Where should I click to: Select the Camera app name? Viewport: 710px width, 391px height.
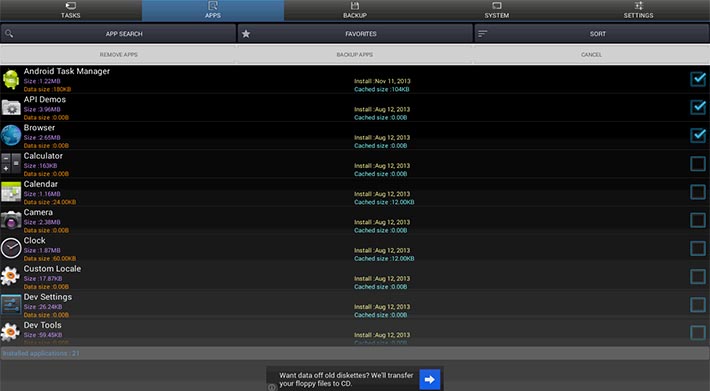[38, 212]
